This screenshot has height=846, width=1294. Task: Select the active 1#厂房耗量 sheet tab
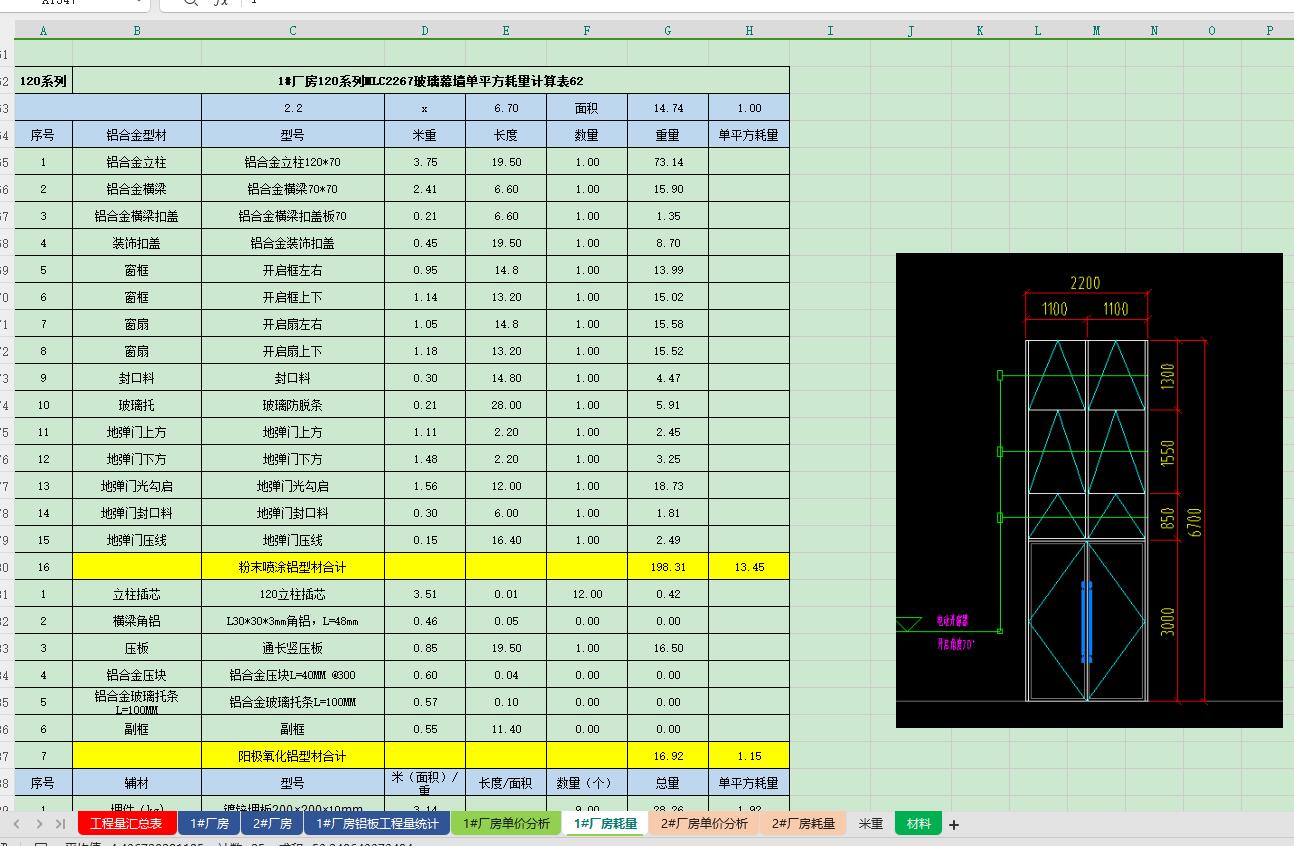[606, 824]
